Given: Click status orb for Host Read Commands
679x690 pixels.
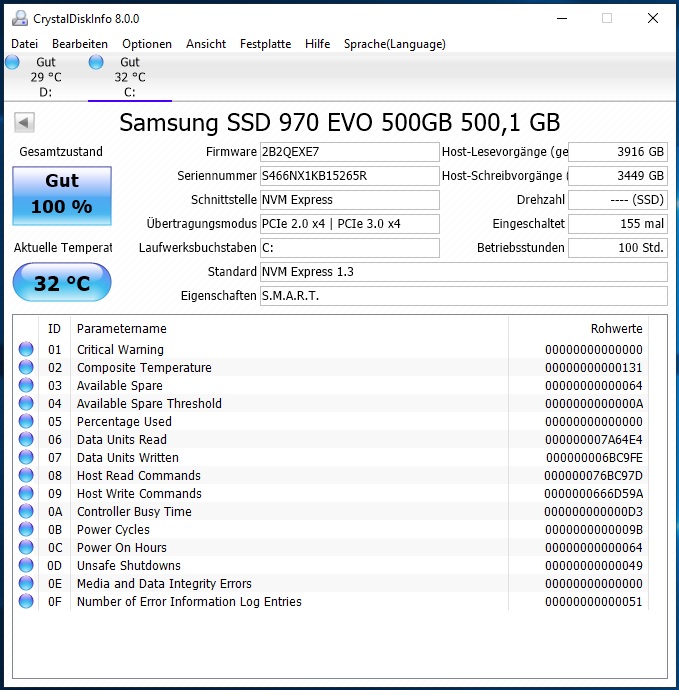Looking at the screenshot, I should (x=26, y=476).
